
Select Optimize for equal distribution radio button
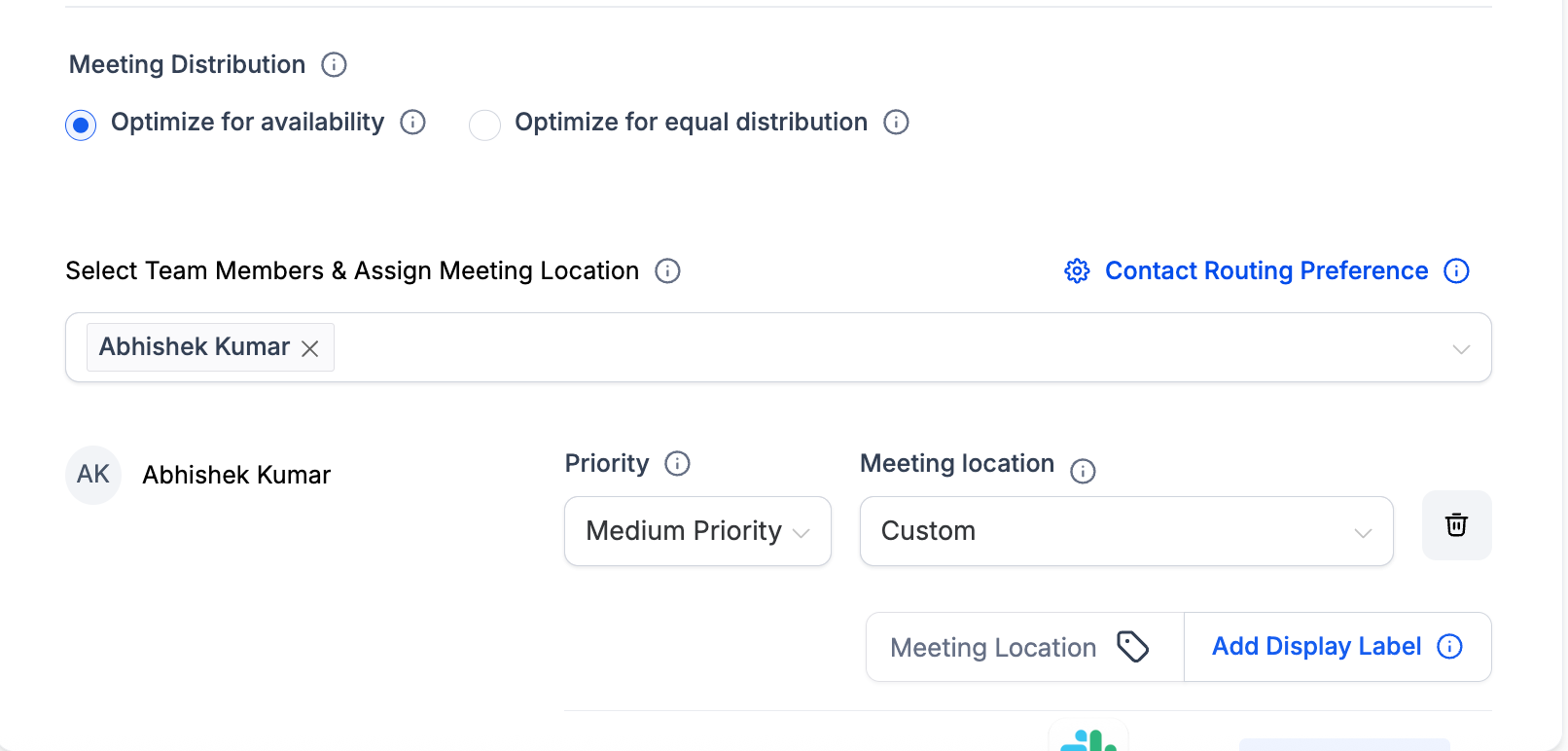(x=484, y=125)
